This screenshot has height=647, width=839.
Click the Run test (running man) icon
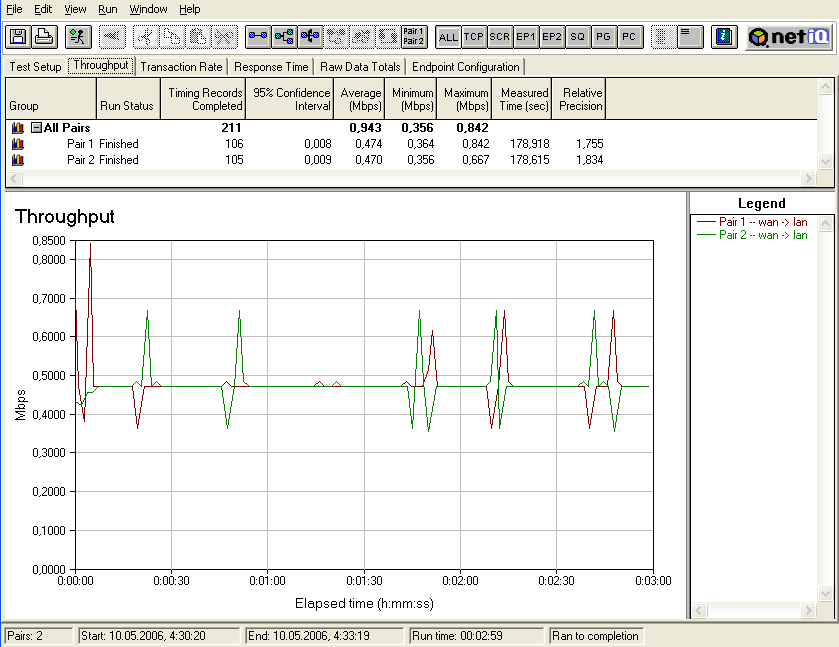pos(78,37)
